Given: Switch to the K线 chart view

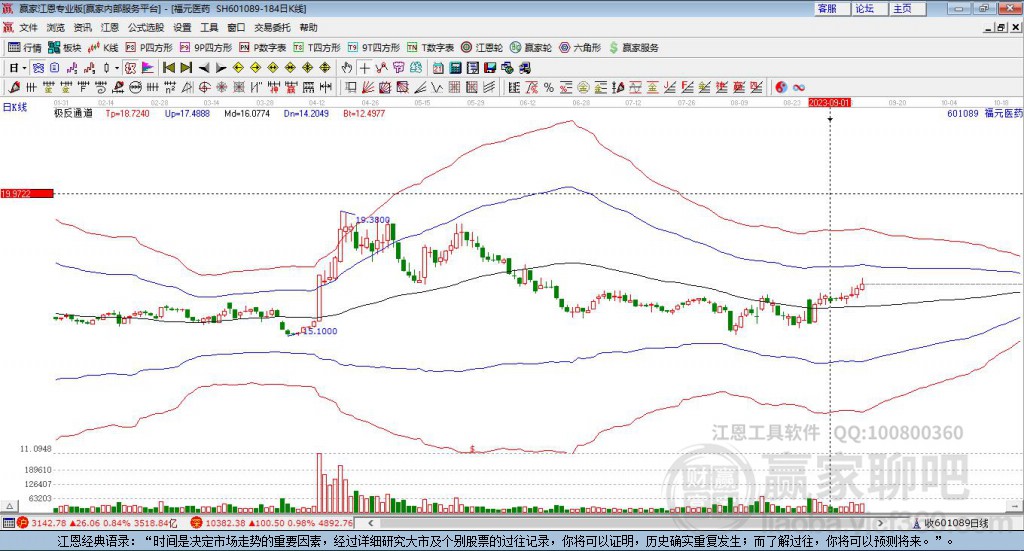Looking at the screenshot, I should click(103, 48).
